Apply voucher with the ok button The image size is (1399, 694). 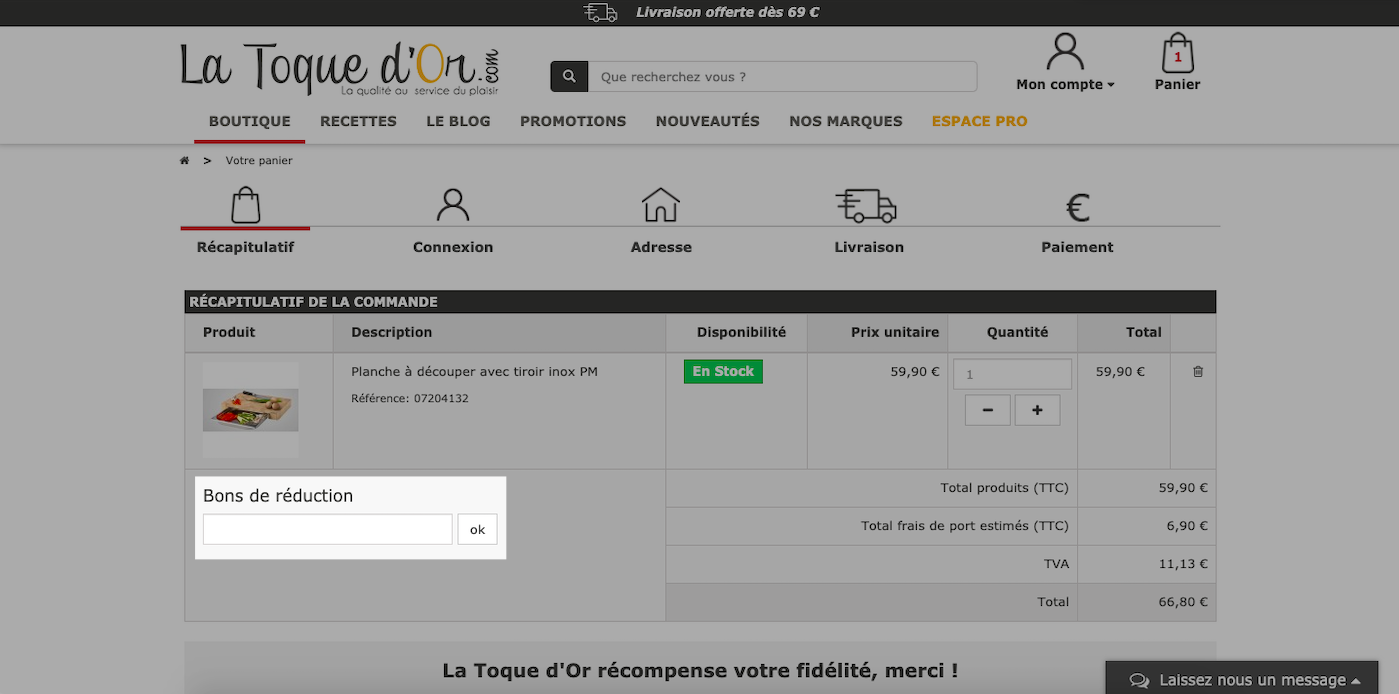[477, 530]
